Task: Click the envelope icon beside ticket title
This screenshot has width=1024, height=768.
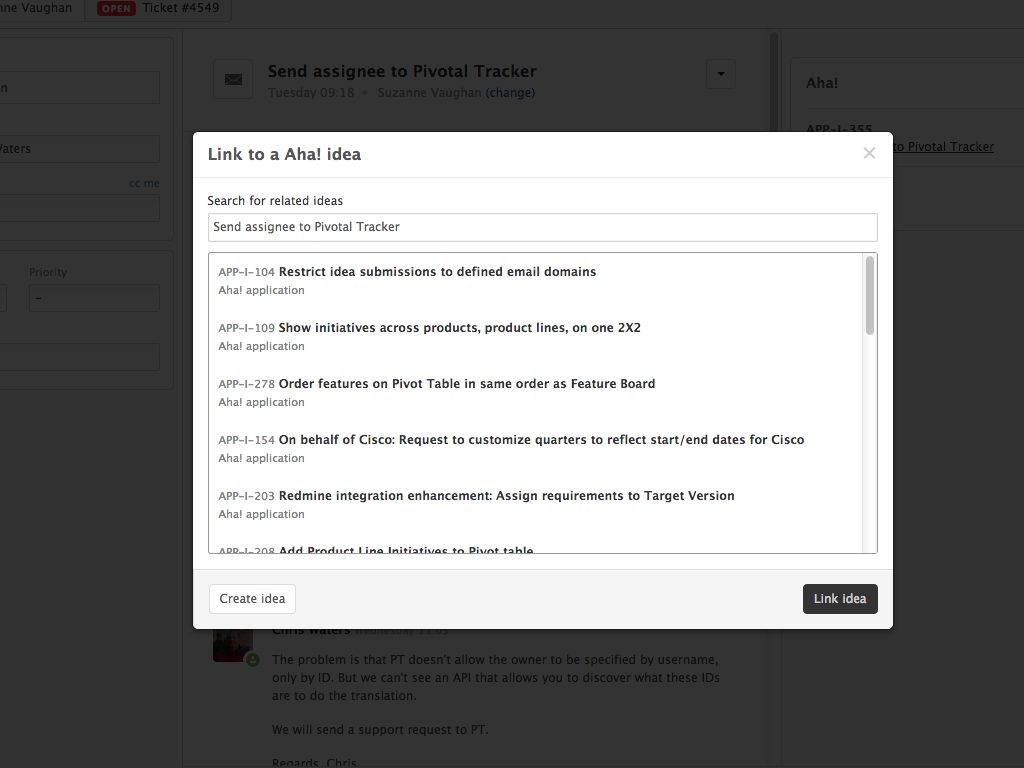Action: 233,79
